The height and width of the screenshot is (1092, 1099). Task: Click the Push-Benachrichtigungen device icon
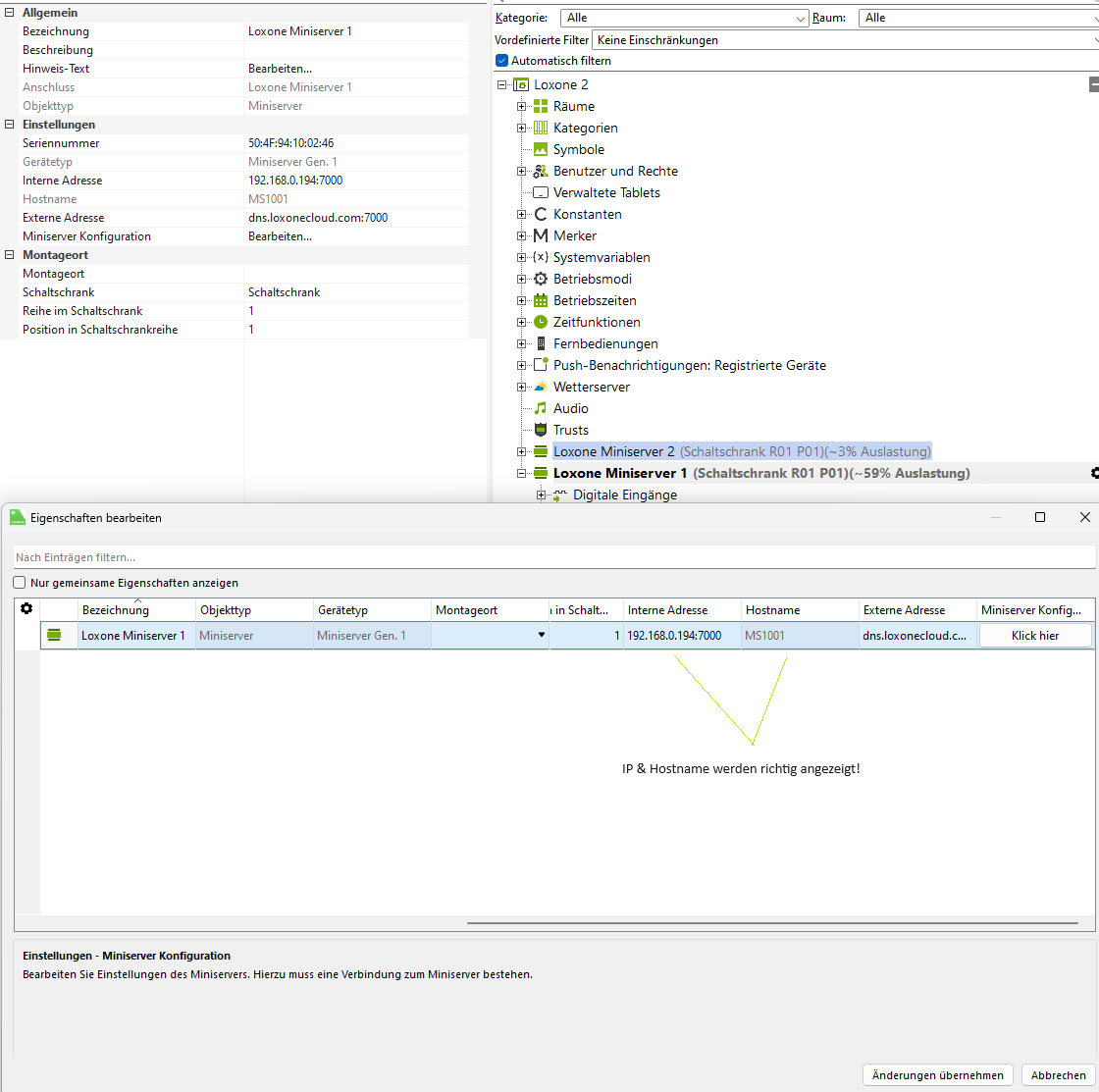(x=541, y=365)
